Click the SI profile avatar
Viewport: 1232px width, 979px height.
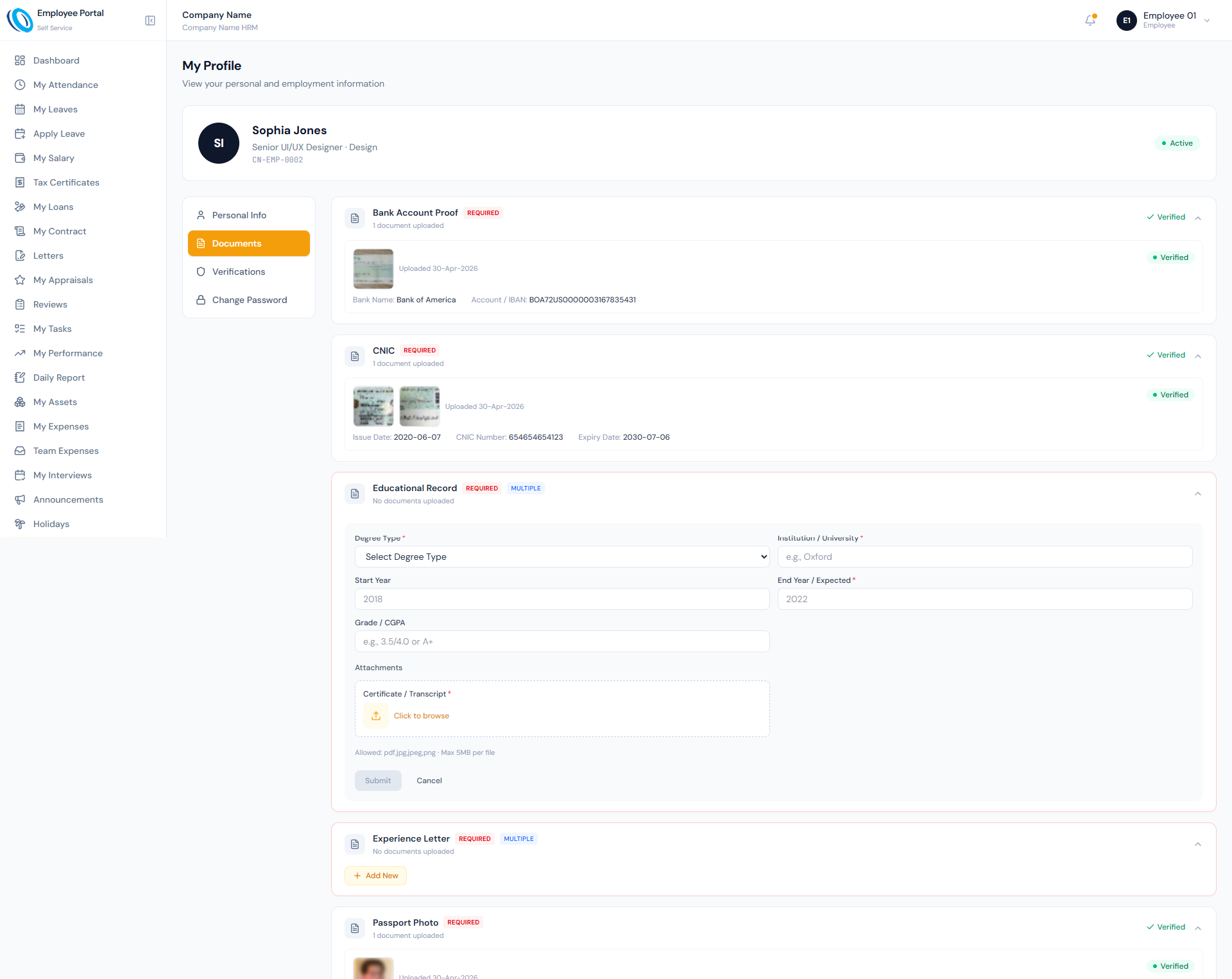(219, 143)
